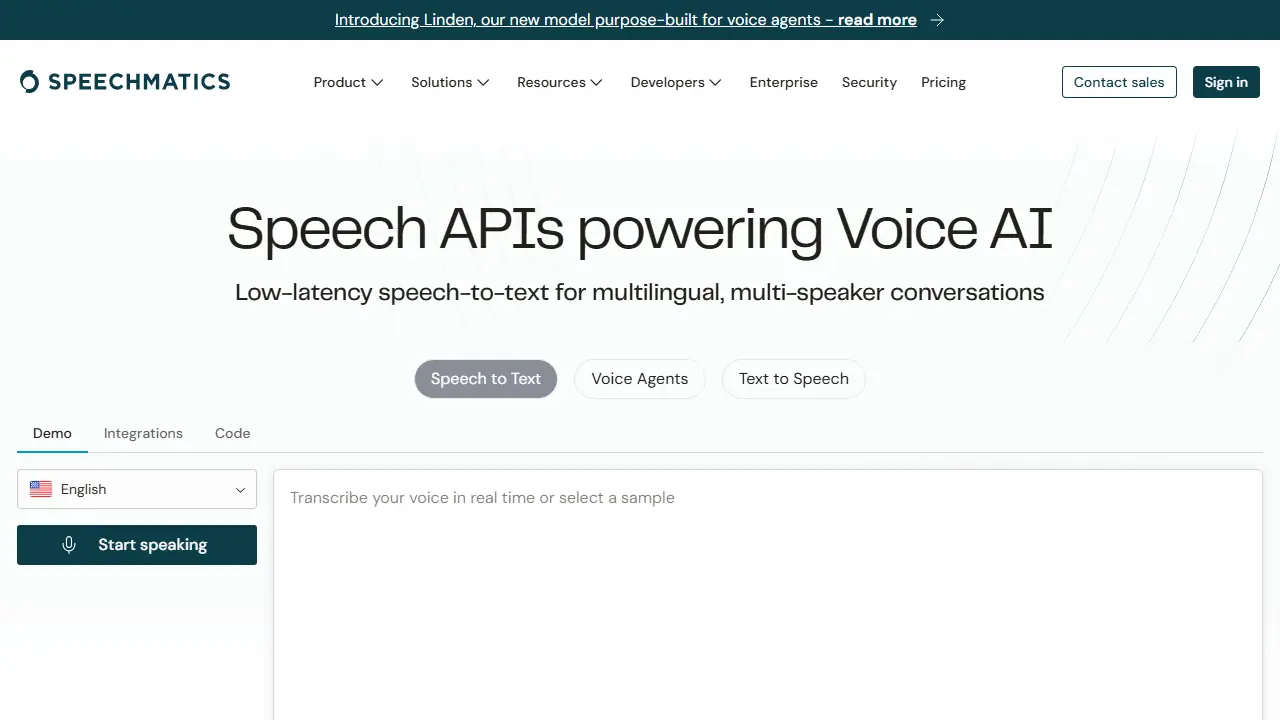1280x720 pixels.
Task: Click the microphone icon on Start speaking
Action: pyautogui.click(x=69, y=545)
